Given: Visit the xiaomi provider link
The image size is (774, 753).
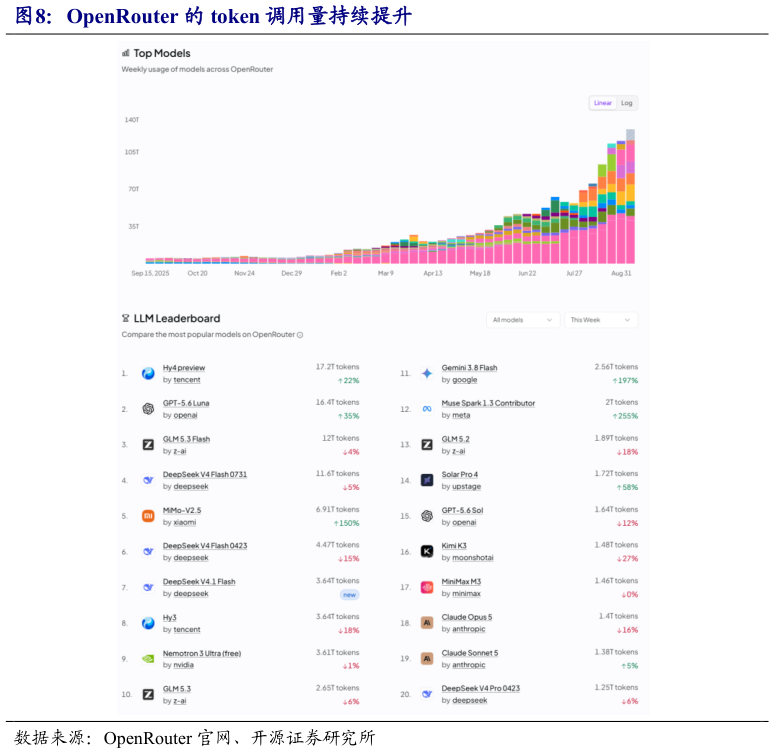Looking at the screenshot, I should 185,522.
